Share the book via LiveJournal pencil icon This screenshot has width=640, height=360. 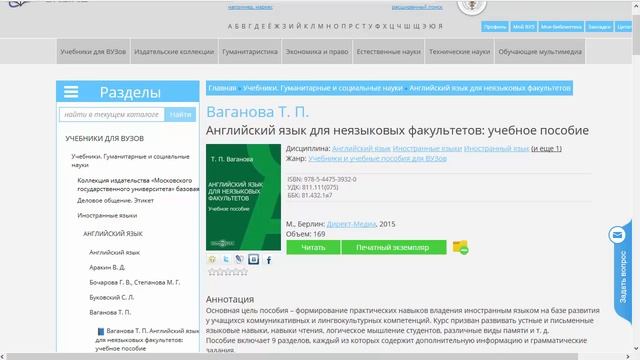(240, 260)
